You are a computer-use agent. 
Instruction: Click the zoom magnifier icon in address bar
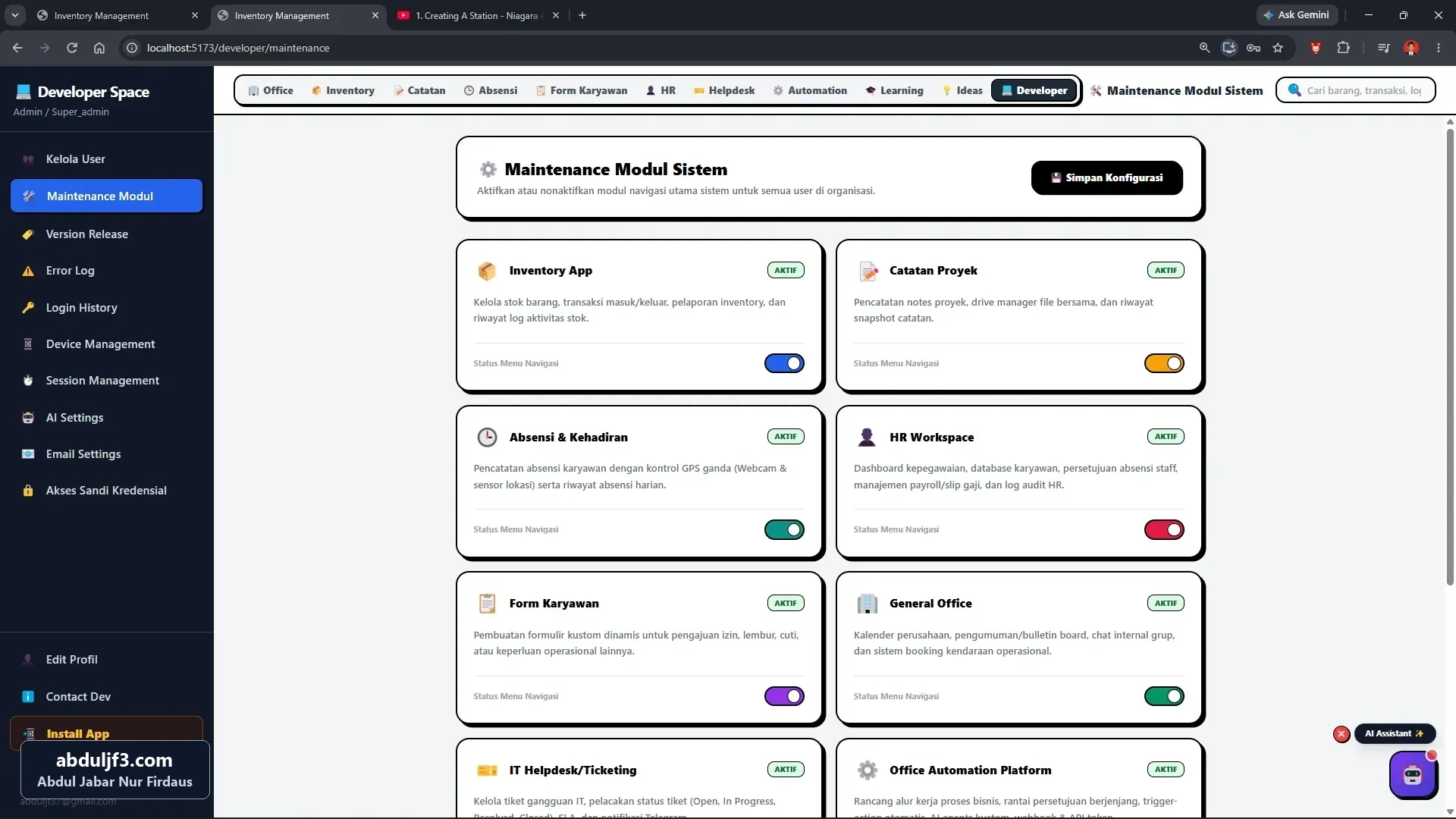click(1204, 48)
